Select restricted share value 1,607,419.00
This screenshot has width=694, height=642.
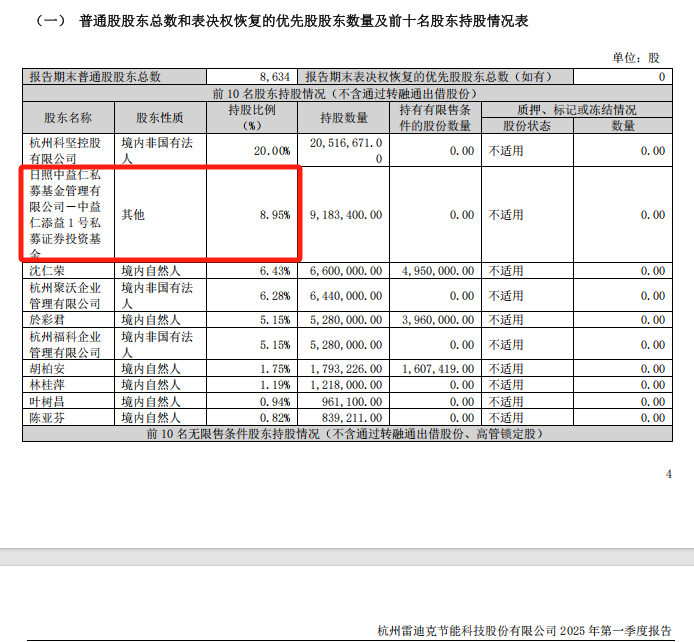(x=438, y=369)
